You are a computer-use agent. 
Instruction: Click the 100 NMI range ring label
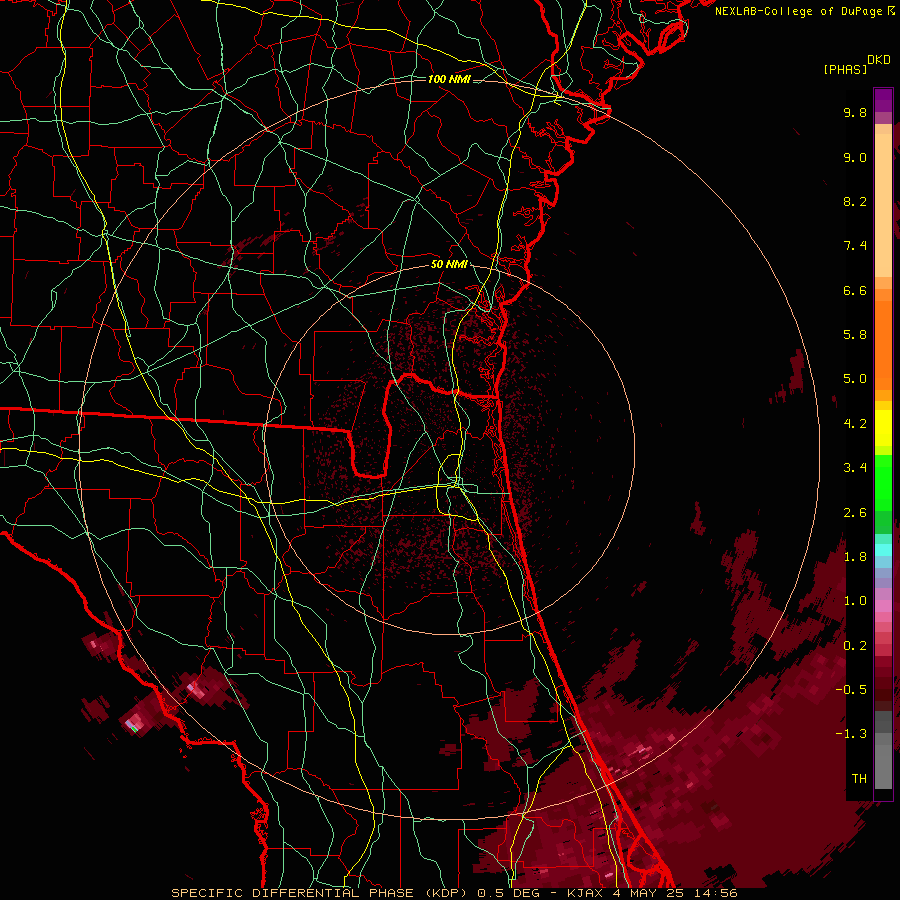coord(449,79)
